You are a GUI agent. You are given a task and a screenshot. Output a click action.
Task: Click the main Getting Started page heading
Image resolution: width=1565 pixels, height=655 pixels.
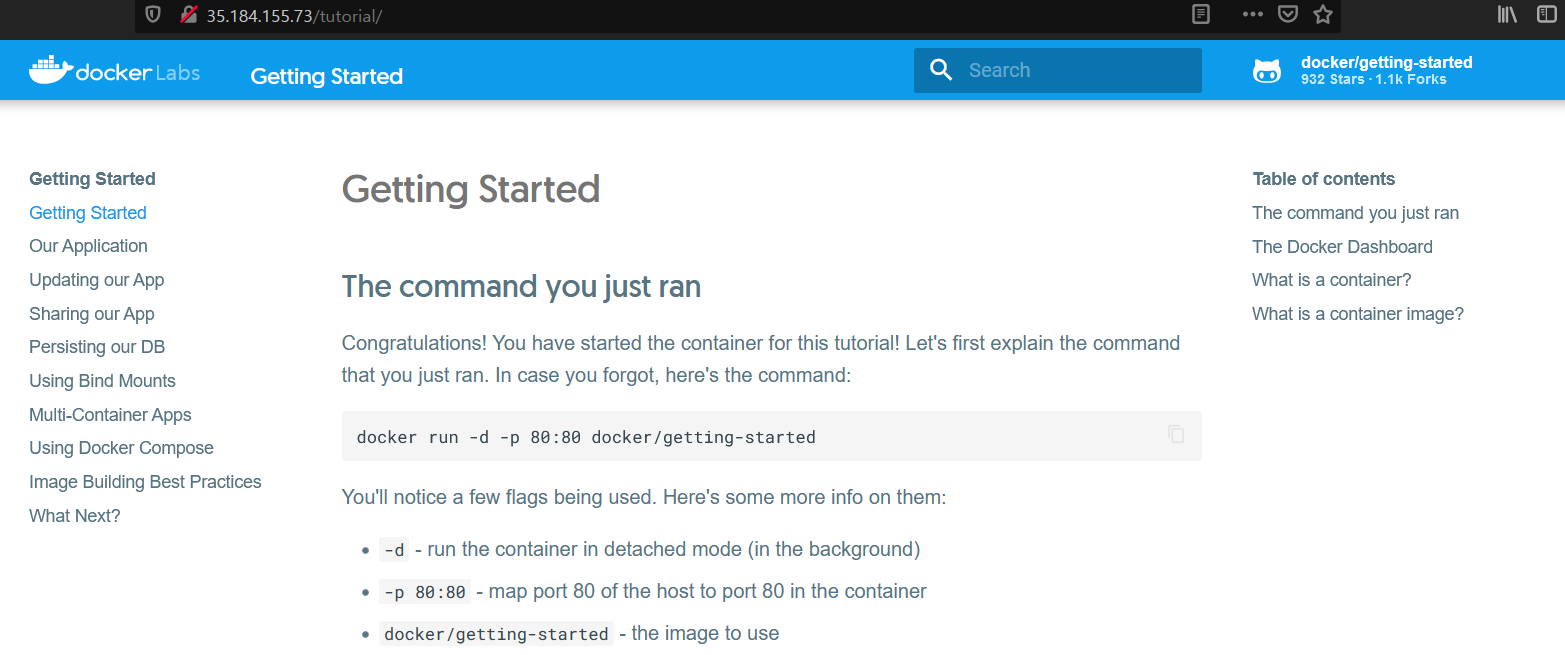[471, 189]
